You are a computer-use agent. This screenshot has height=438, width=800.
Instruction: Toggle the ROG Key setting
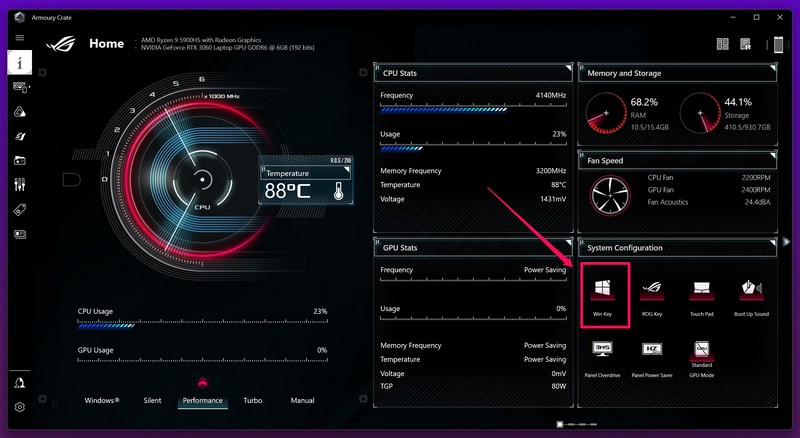click(x=652, y=293)
